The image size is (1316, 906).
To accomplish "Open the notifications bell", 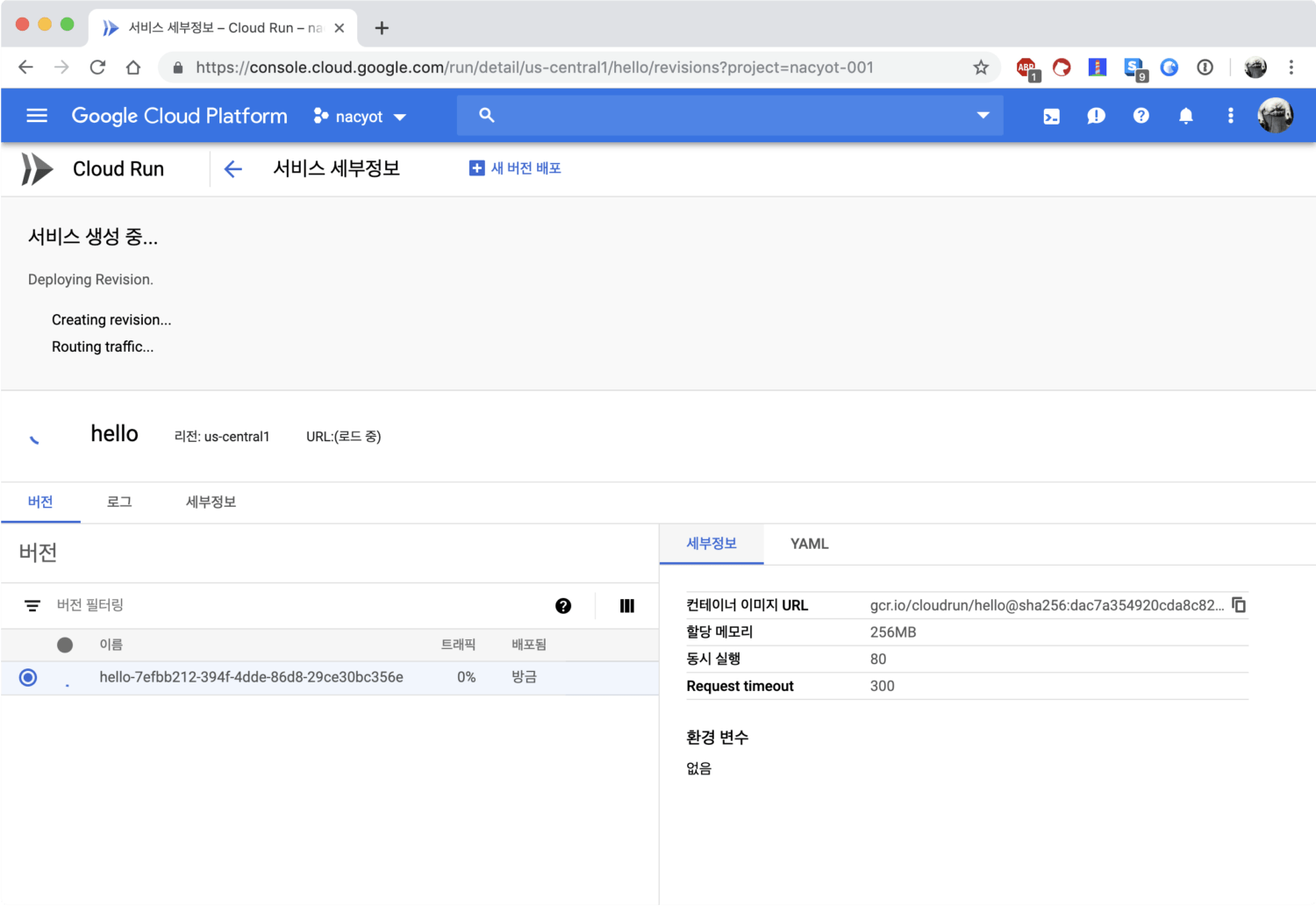I will [x=1185, y=116].
